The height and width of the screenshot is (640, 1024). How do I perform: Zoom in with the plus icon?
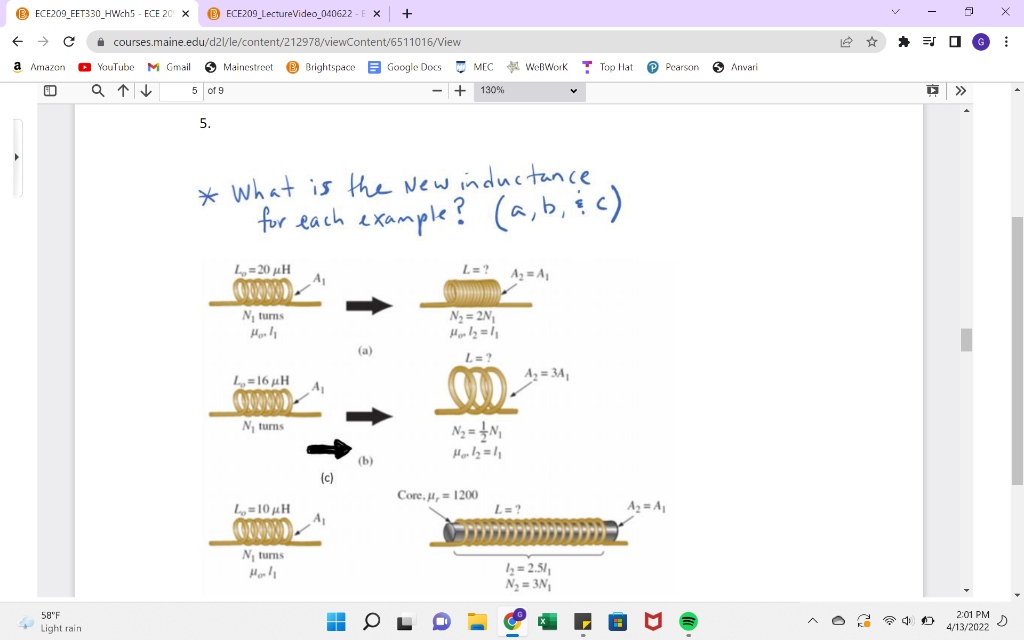tap(458, 91)
